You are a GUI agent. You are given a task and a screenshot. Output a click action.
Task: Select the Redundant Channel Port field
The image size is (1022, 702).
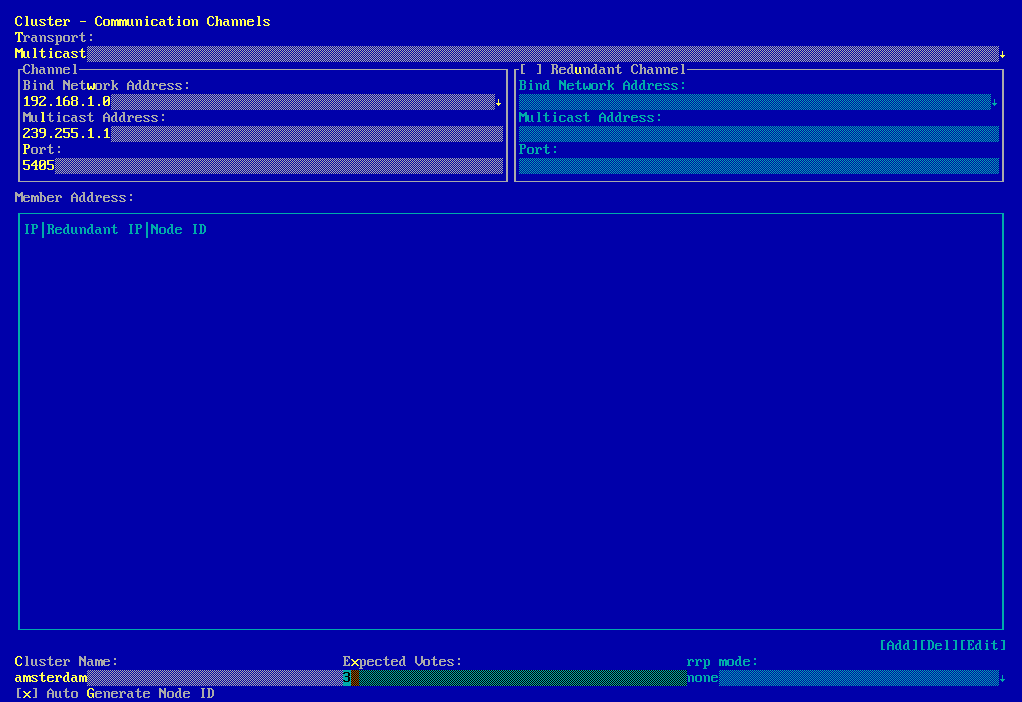point(758,166)
